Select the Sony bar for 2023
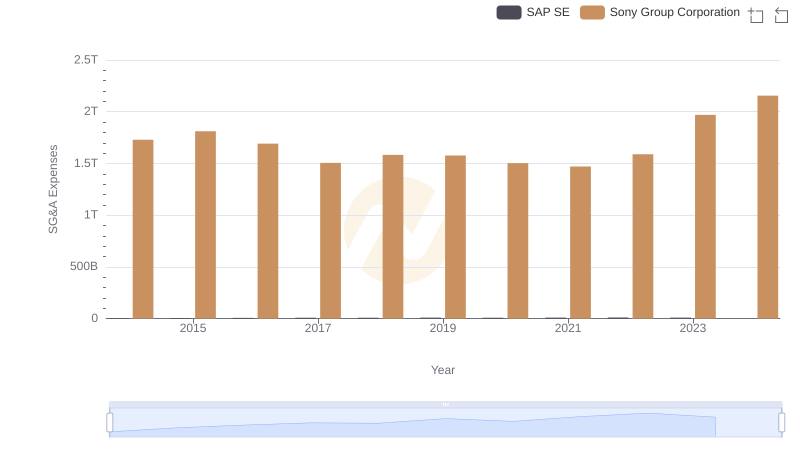This screenshot has width=800, height=461. 705,217
